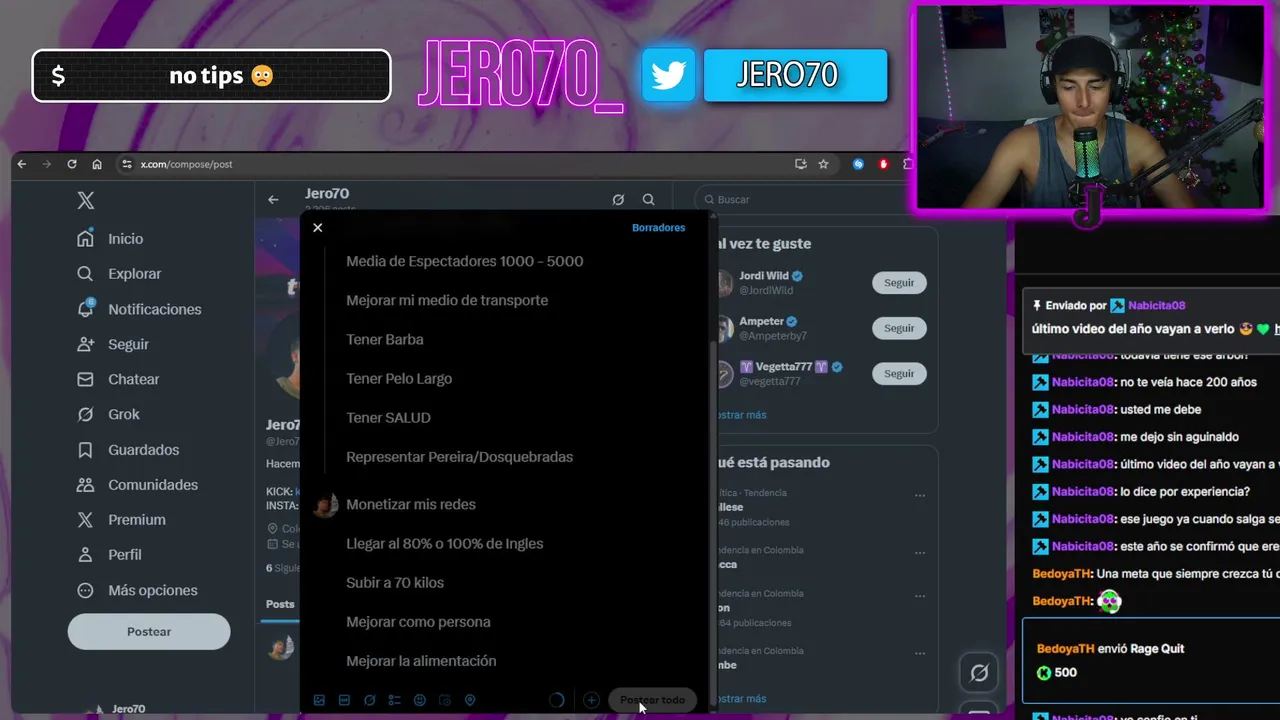Open Notificaciones in the sidebar
The height and width of the screenshot is (720, 1280).
click(x=139, y=309)
